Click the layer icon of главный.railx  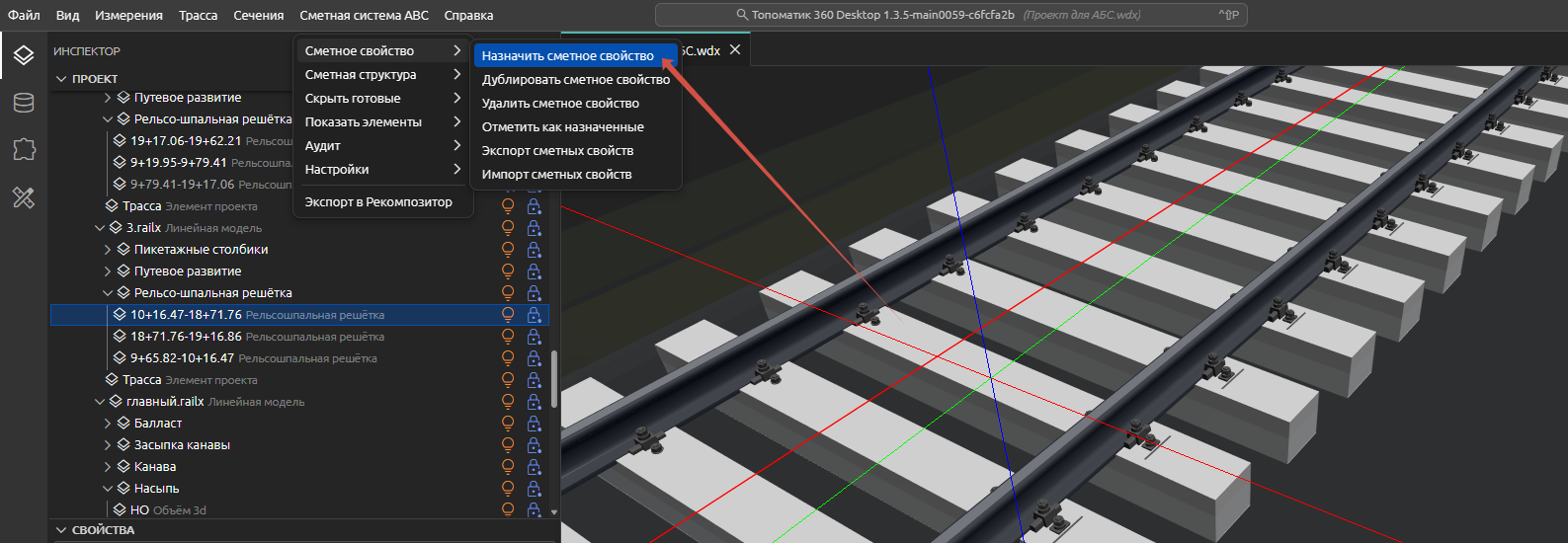116,402
